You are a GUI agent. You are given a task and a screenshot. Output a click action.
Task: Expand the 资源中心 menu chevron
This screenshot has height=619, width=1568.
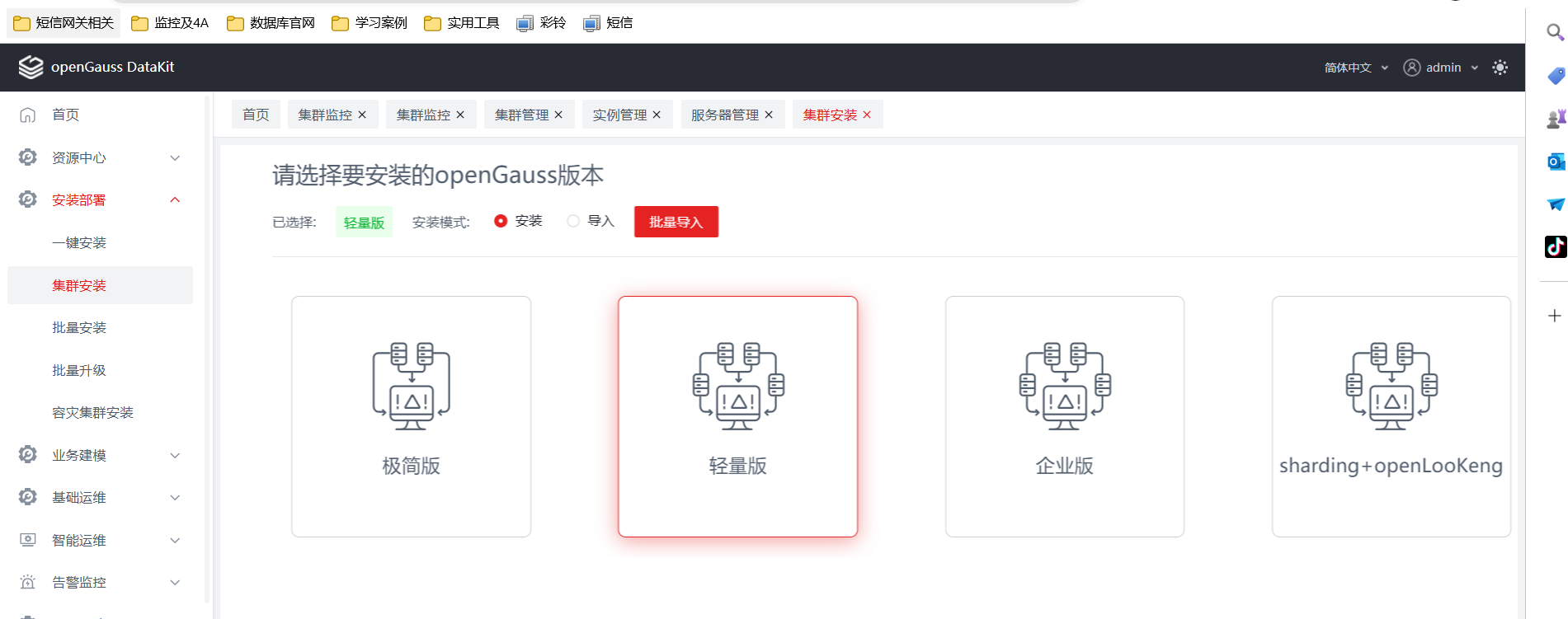175,157
